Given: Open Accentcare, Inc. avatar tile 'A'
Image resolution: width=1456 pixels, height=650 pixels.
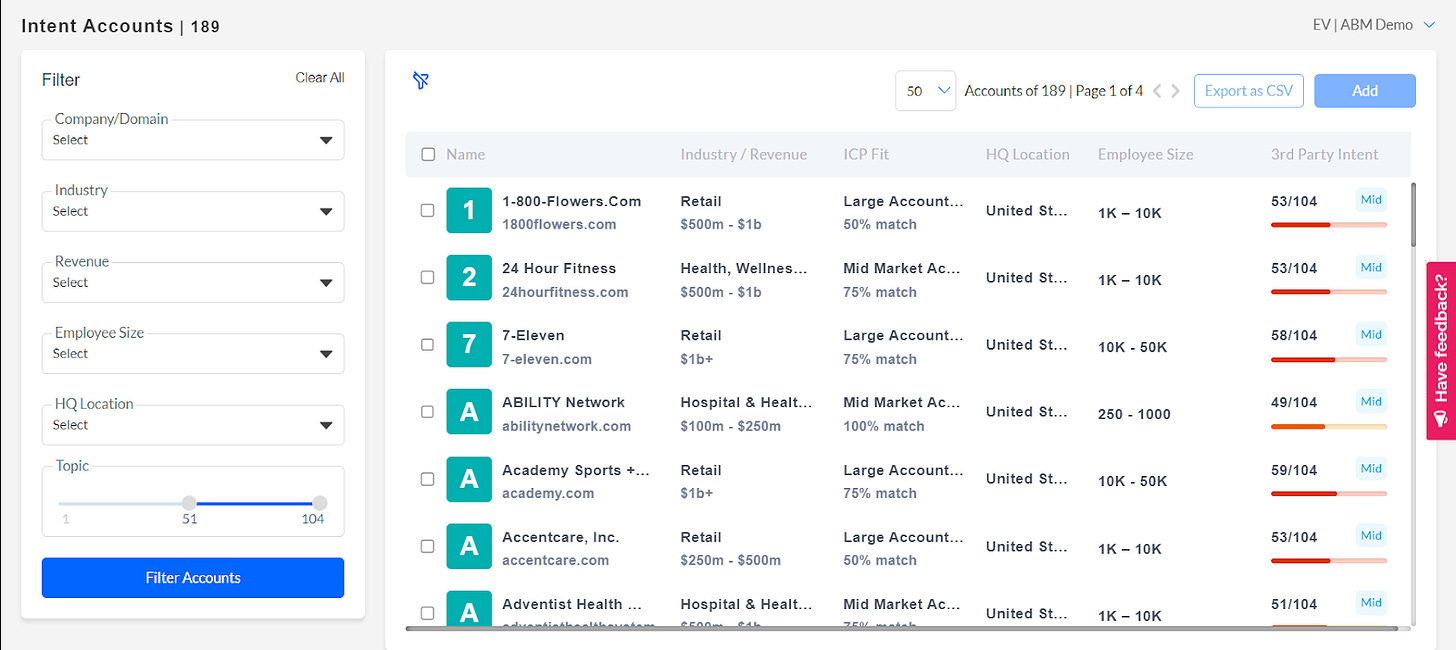Looking at the screenshot, I should pos(469,546).
